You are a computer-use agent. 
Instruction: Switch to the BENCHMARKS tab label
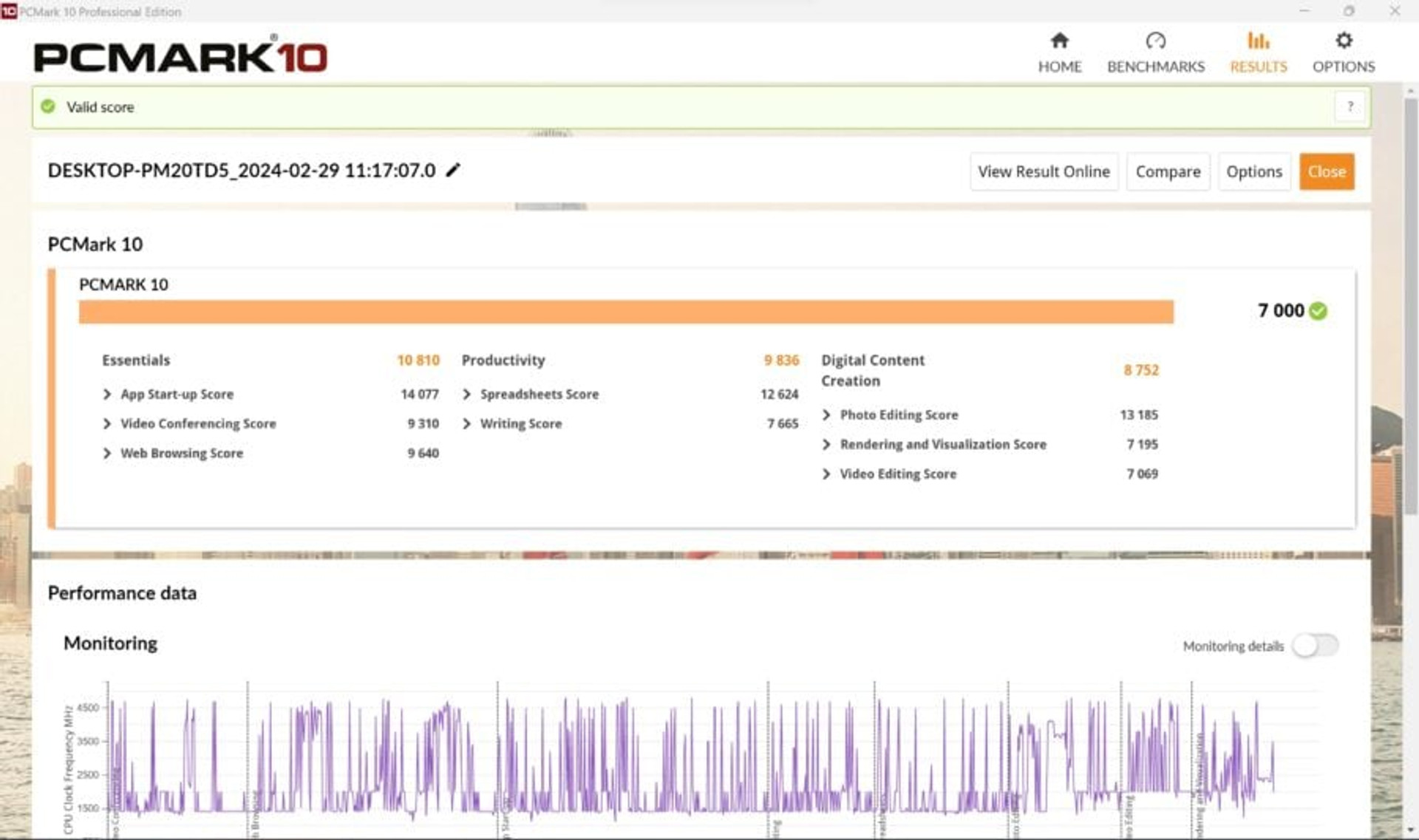point(1155,66)
